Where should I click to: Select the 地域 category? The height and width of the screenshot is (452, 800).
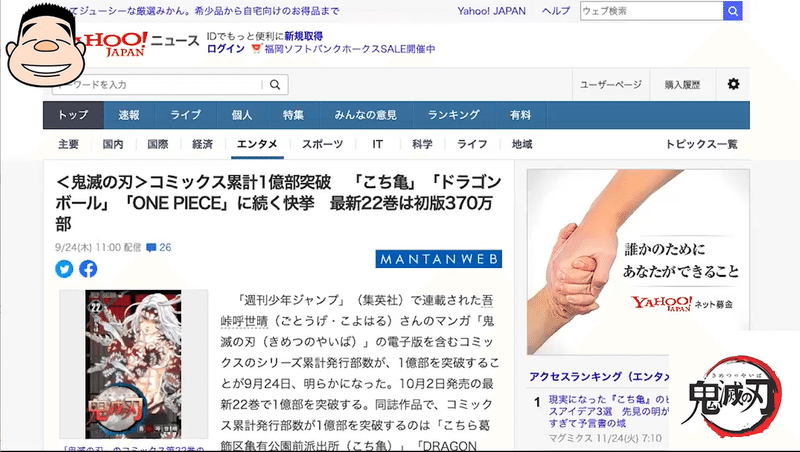(522, 144)
